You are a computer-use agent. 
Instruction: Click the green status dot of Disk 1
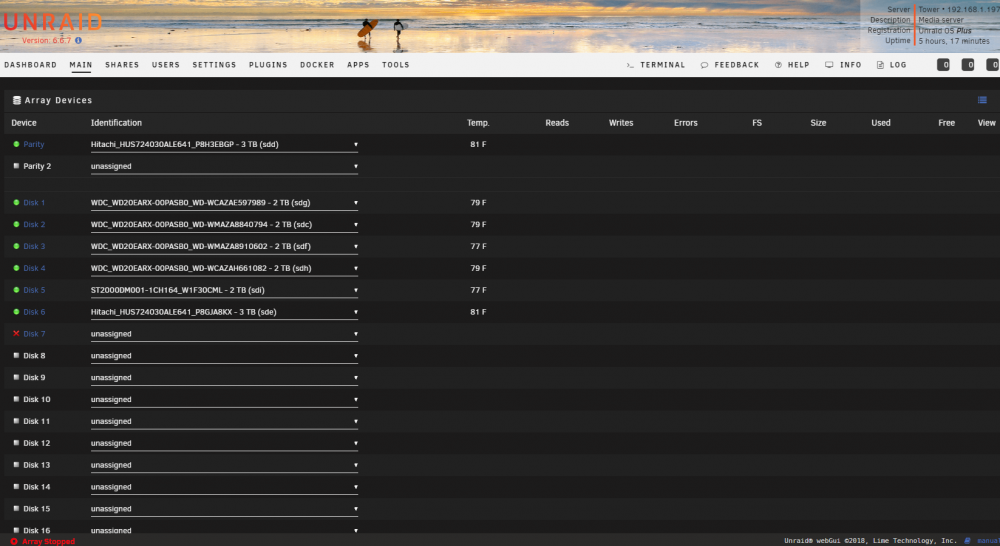17,202
